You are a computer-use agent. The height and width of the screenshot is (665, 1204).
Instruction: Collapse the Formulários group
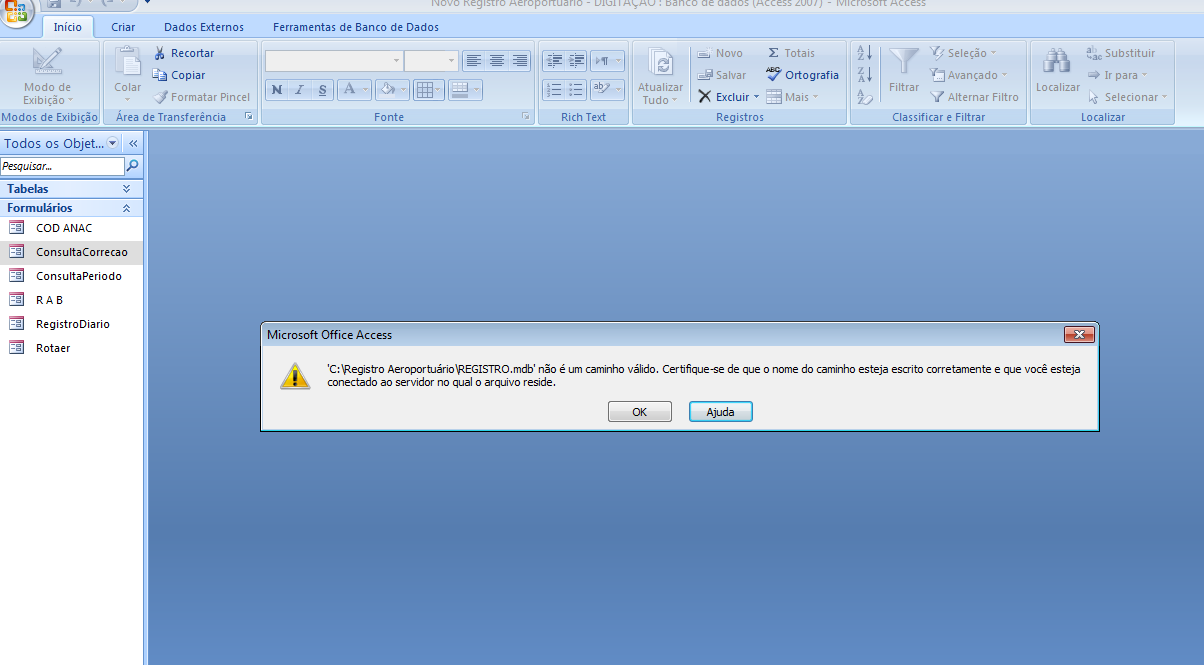point(126,208)
